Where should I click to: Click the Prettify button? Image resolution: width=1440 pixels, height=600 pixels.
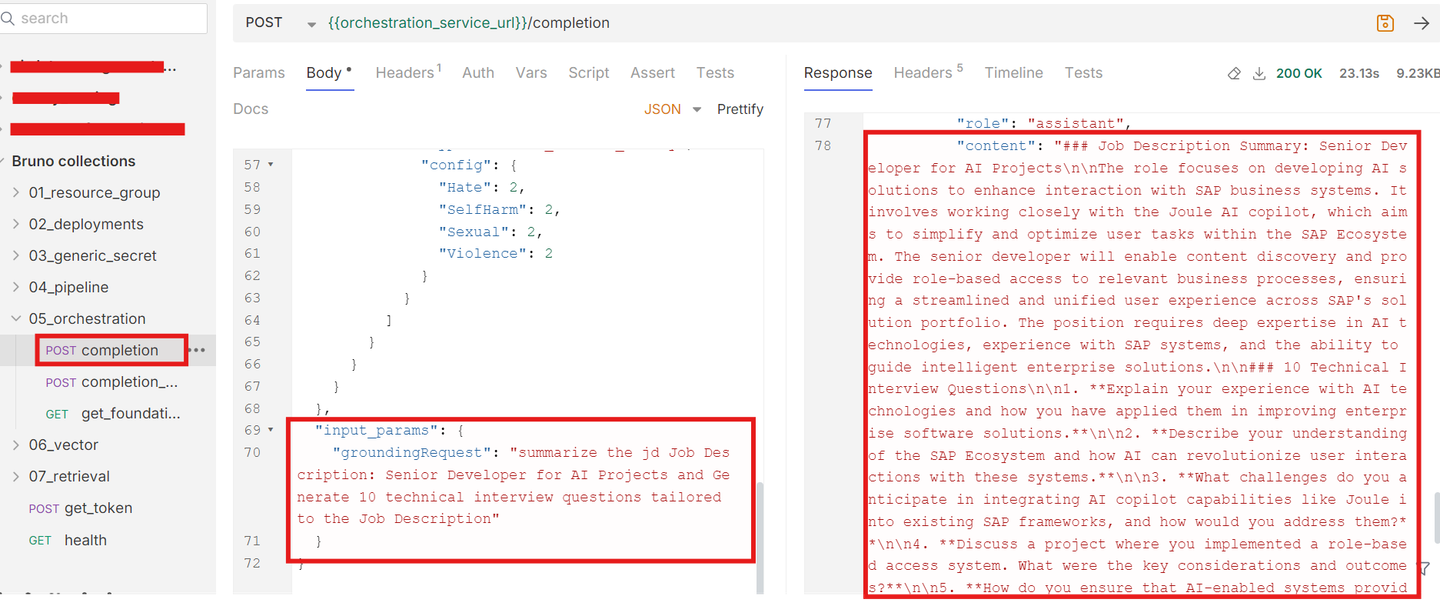740,109
